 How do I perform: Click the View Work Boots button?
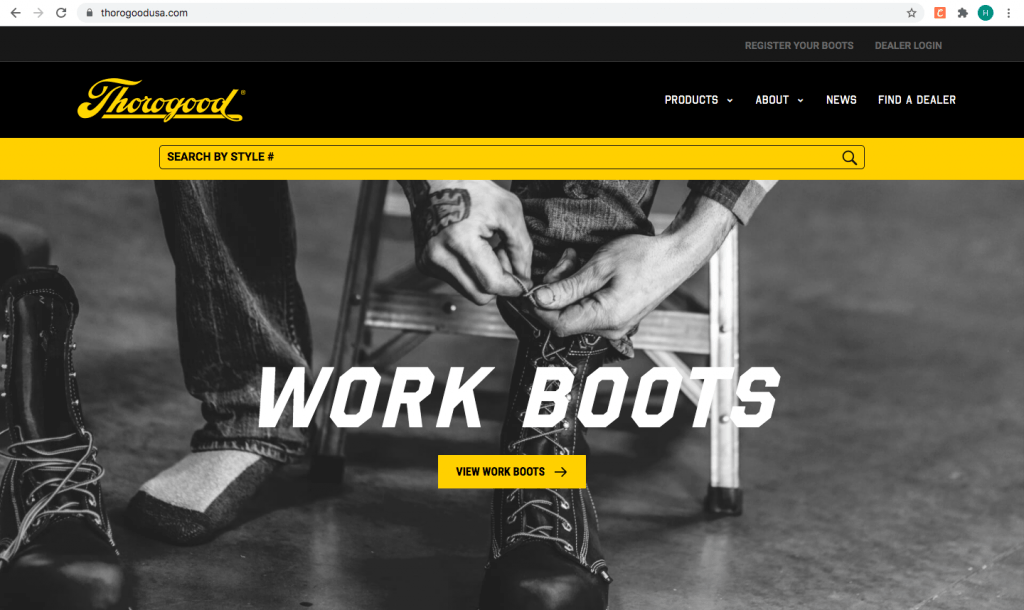point(511,472)
